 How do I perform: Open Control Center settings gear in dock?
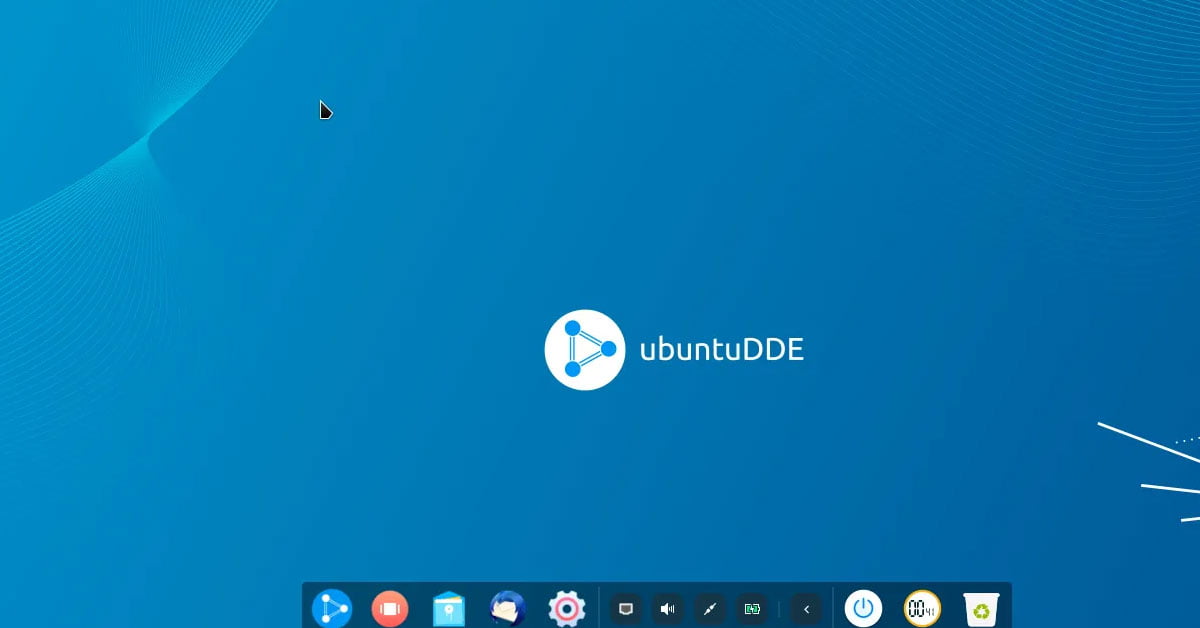(x=566, y=608)
